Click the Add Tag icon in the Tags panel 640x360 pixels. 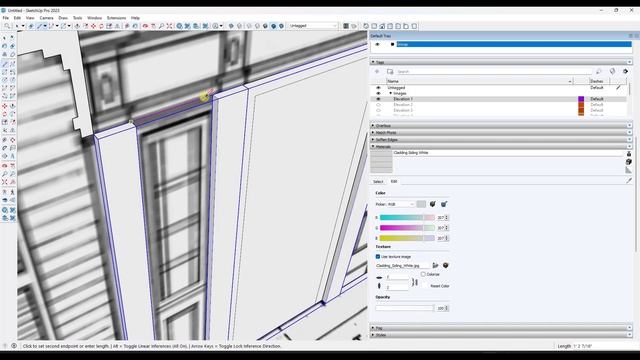(x=377, y=71)
